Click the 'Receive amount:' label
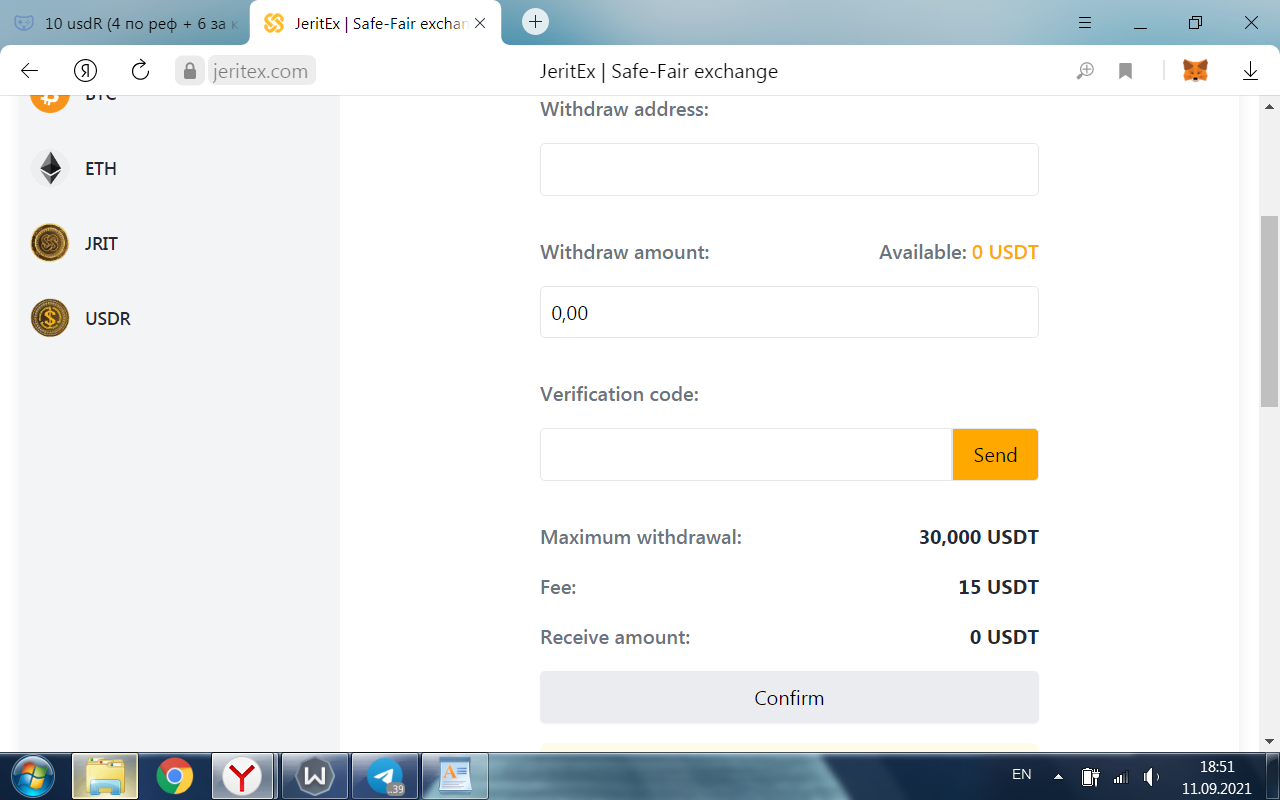Viewport: 1280px width, 800px height. (615, 638)
